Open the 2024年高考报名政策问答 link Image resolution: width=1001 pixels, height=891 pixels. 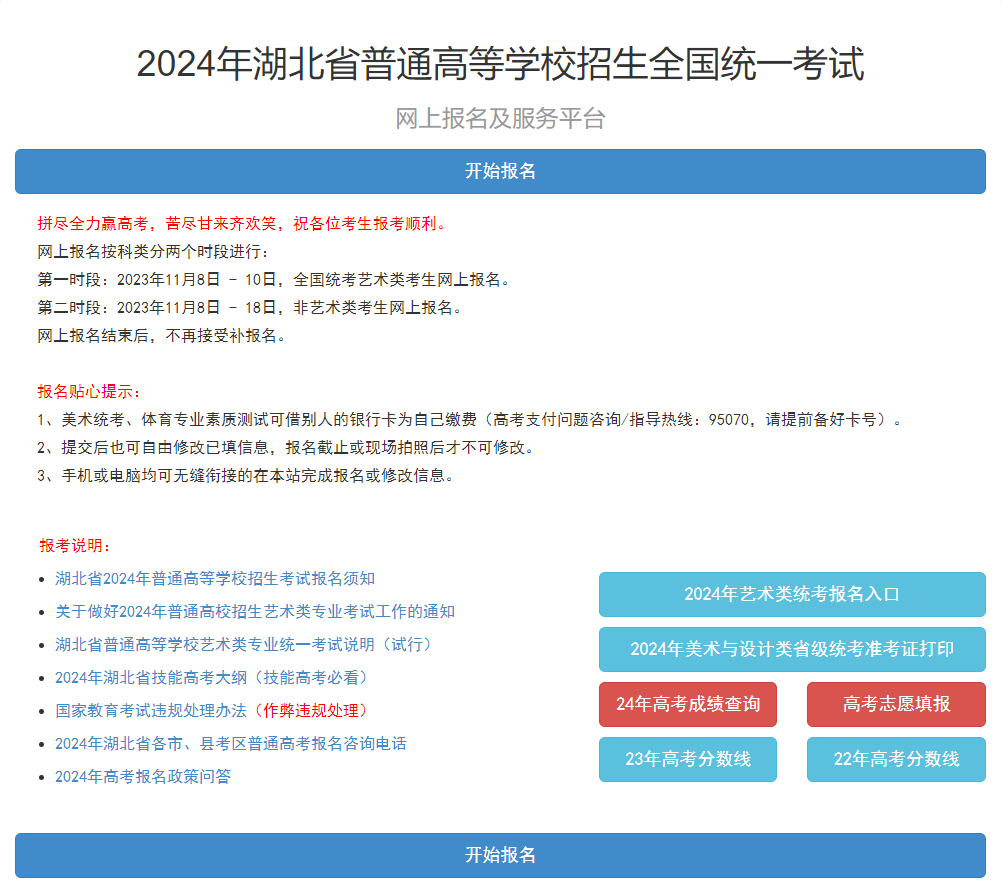143,776
